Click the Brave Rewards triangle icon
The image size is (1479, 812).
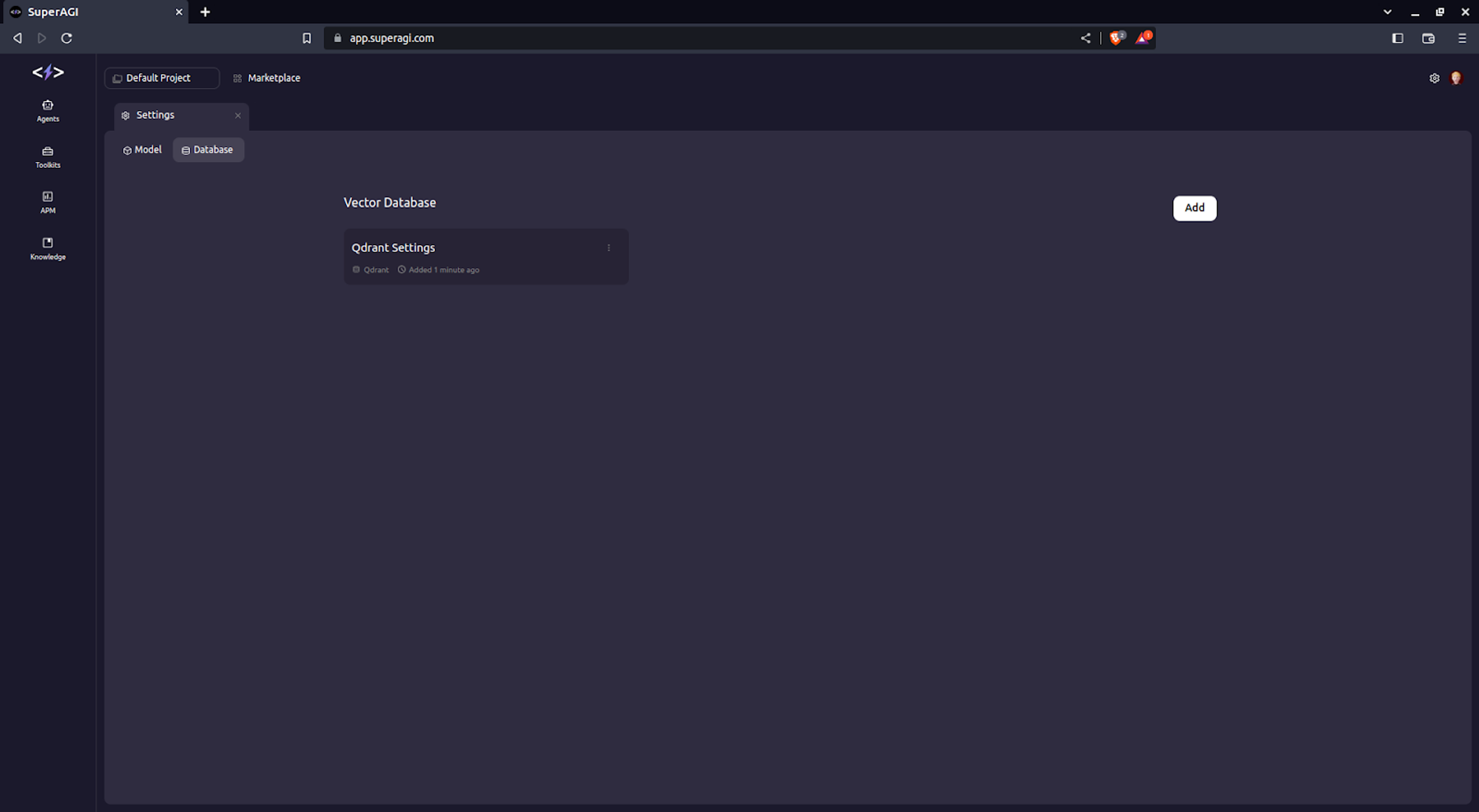pos(1143,38)
